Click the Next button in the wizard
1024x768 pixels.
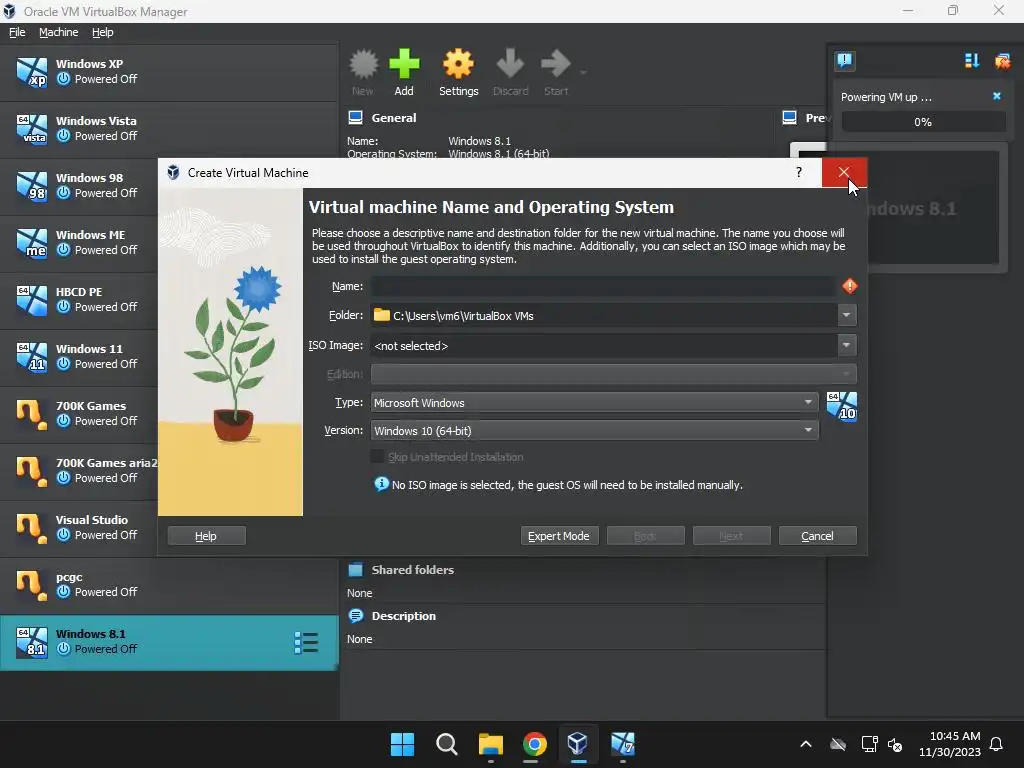[x=731, y=536]
